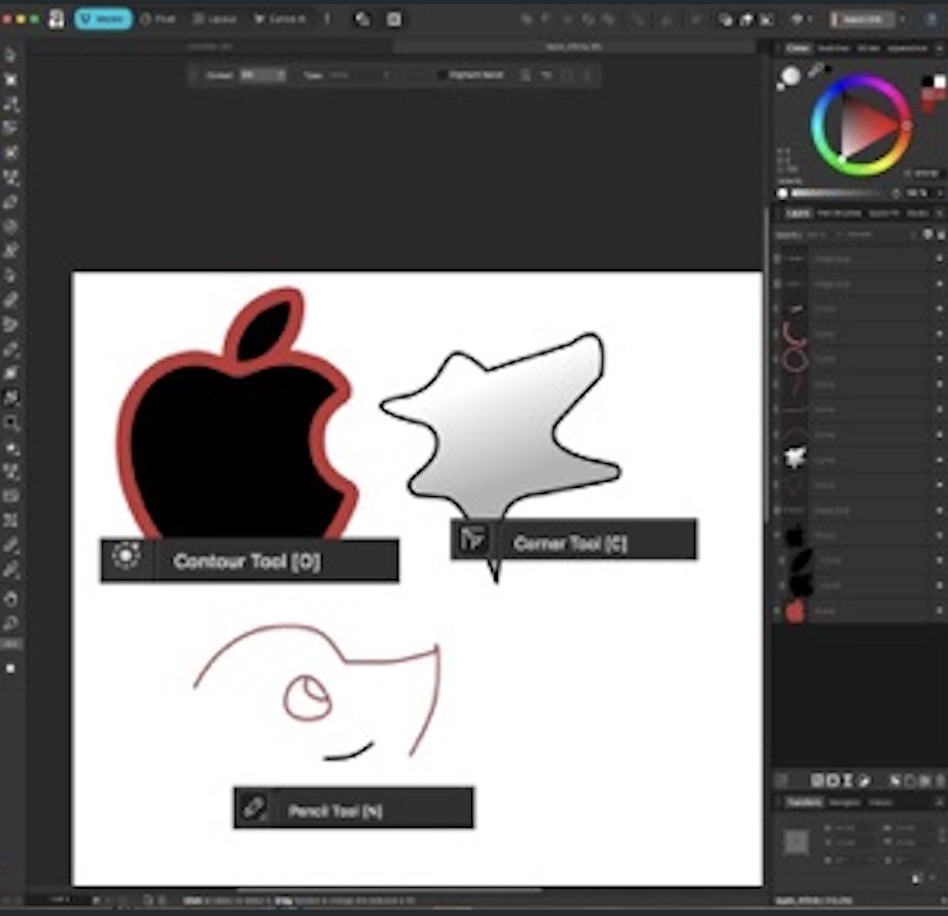Open the Layers tab
948x916 pixels.
point(797,213)
